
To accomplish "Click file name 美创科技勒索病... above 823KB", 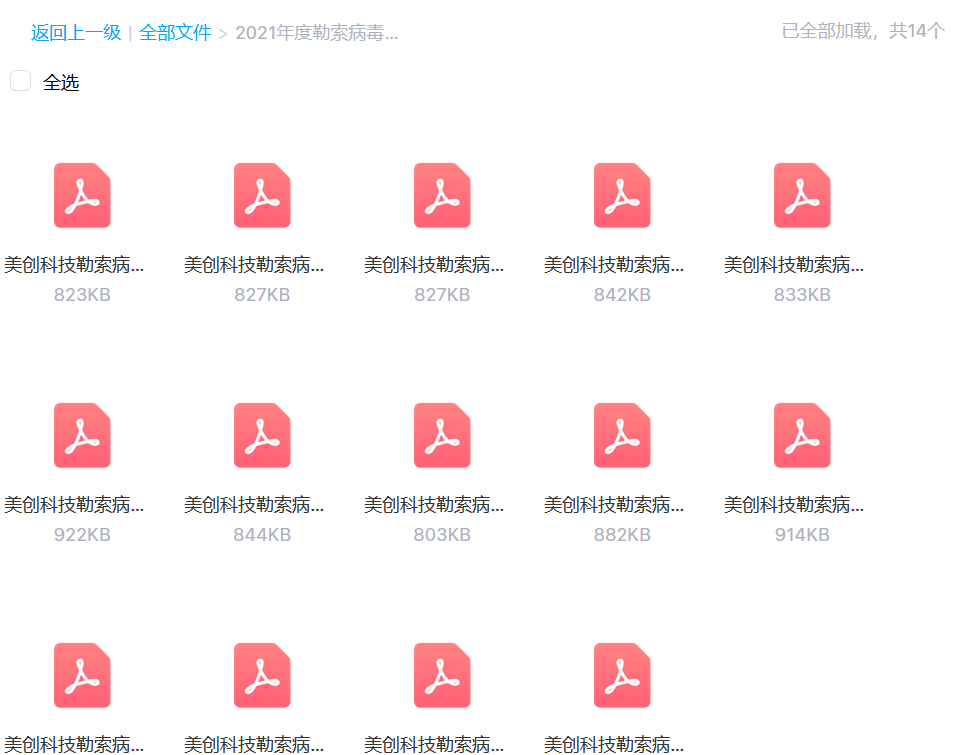I will pyautogui.click(x=74, y=265).
